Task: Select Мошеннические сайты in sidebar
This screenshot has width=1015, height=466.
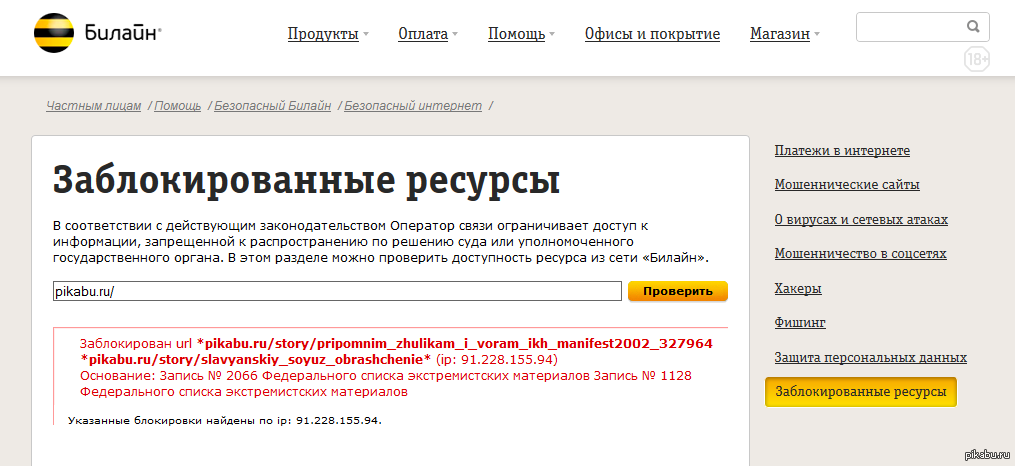Action: (847, 184)
